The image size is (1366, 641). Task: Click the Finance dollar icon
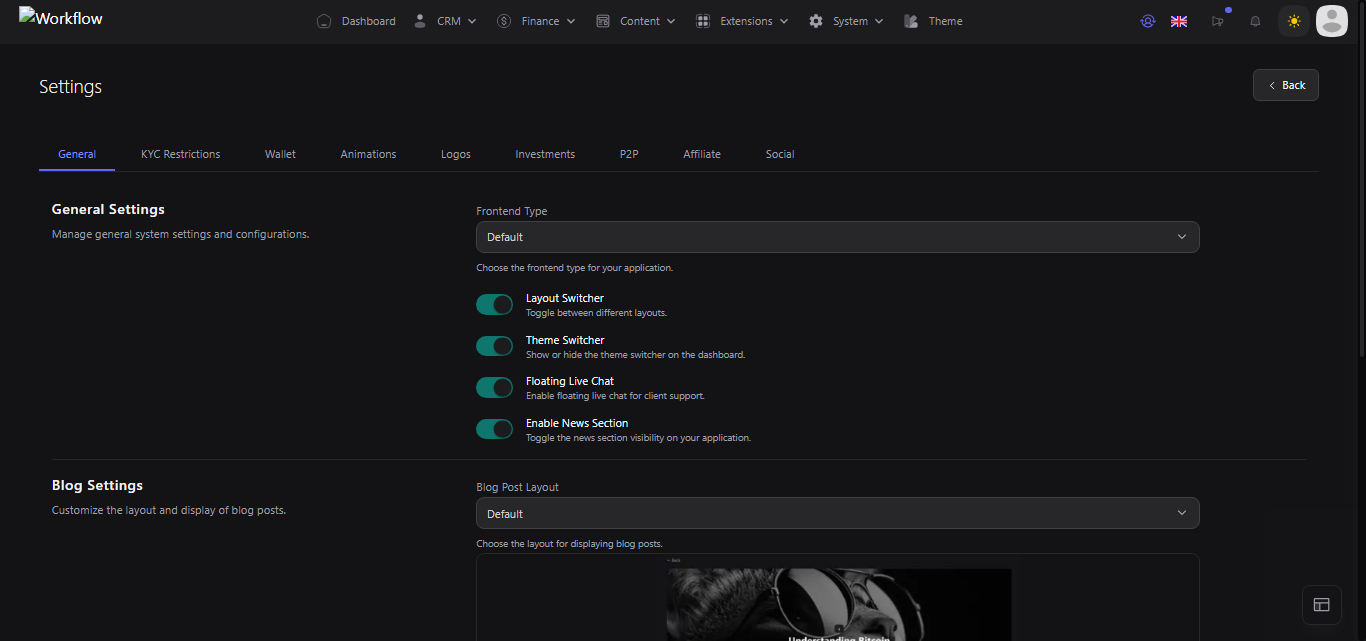coord(504,21)
